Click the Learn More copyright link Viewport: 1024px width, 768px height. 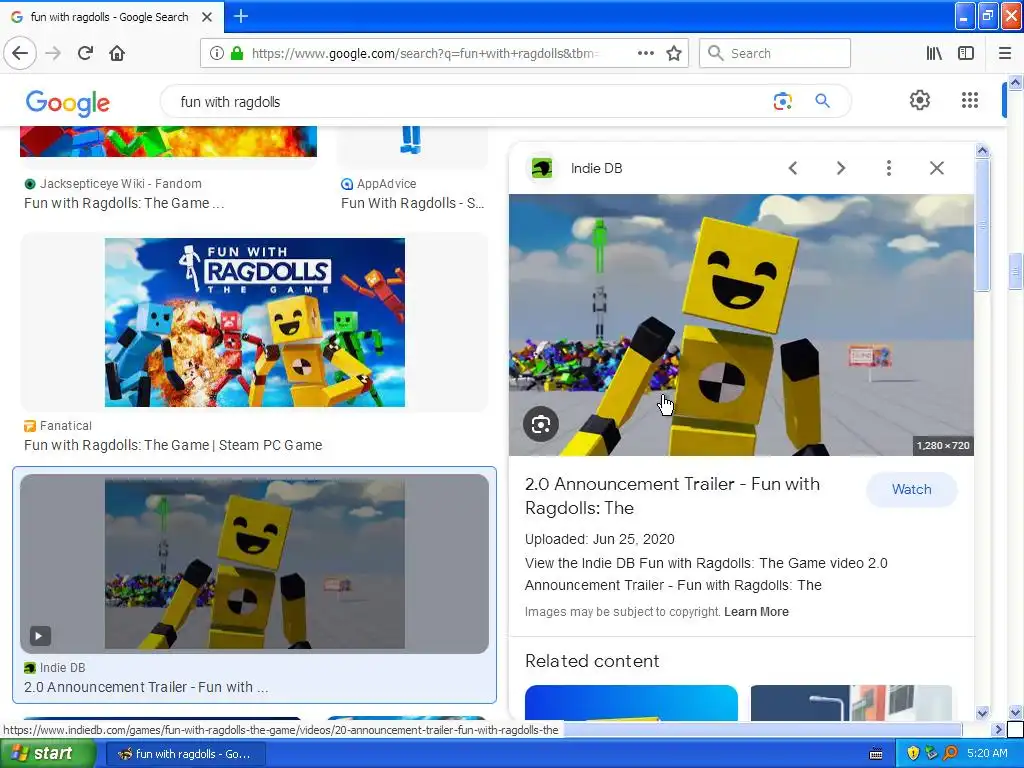[x=756, y=612]
